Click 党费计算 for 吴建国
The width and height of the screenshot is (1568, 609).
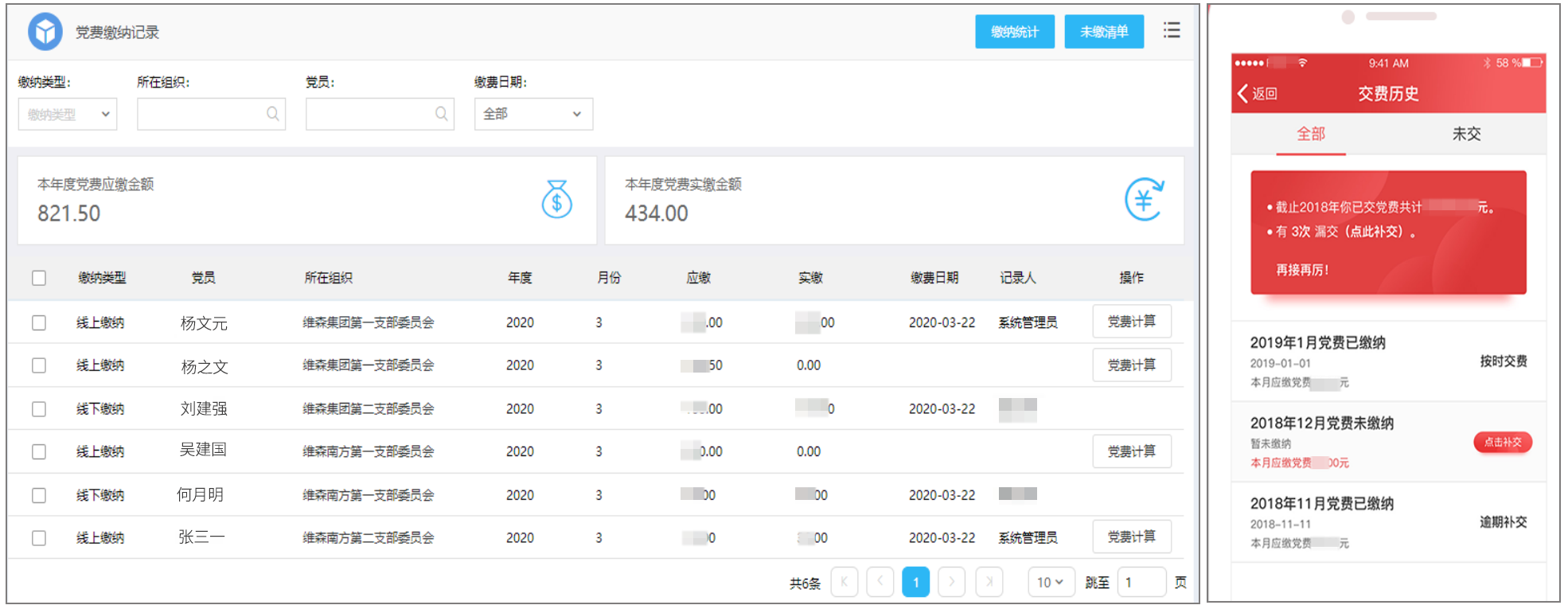1132,451
